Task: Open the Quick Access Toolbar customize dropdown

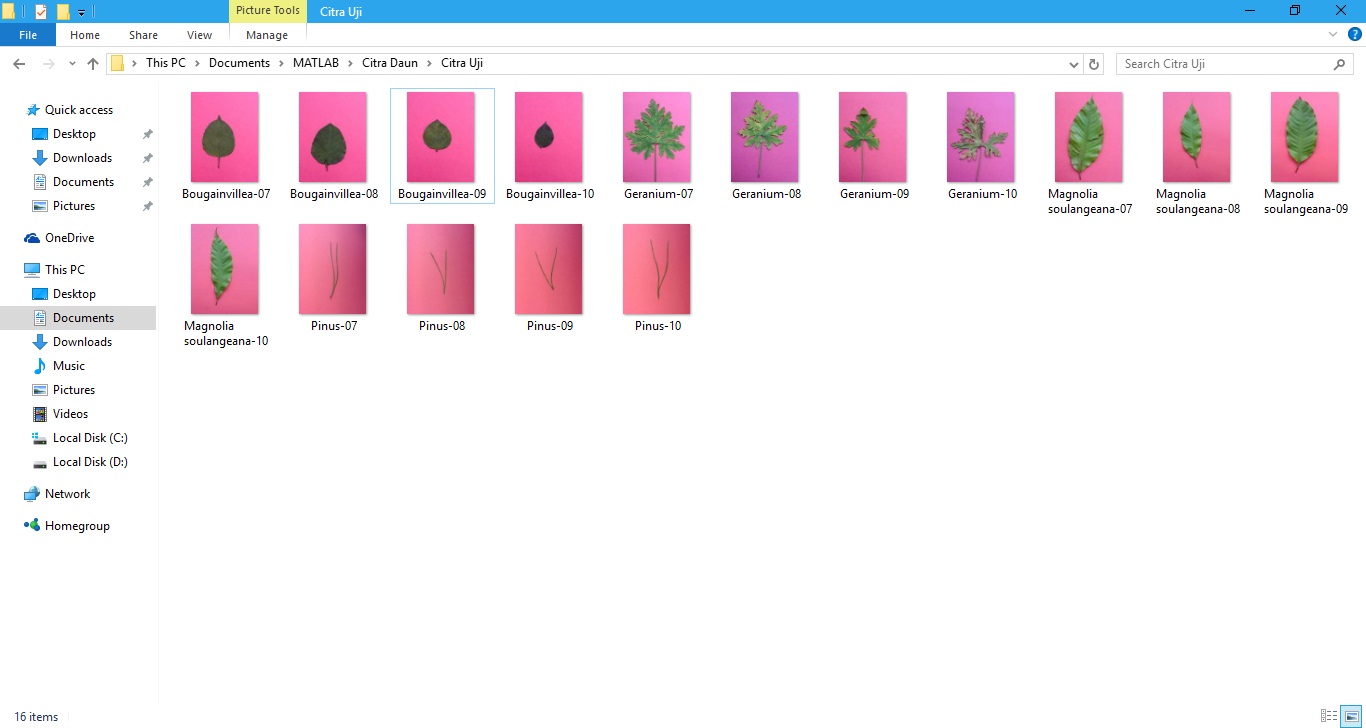Action: pos(81,12)
